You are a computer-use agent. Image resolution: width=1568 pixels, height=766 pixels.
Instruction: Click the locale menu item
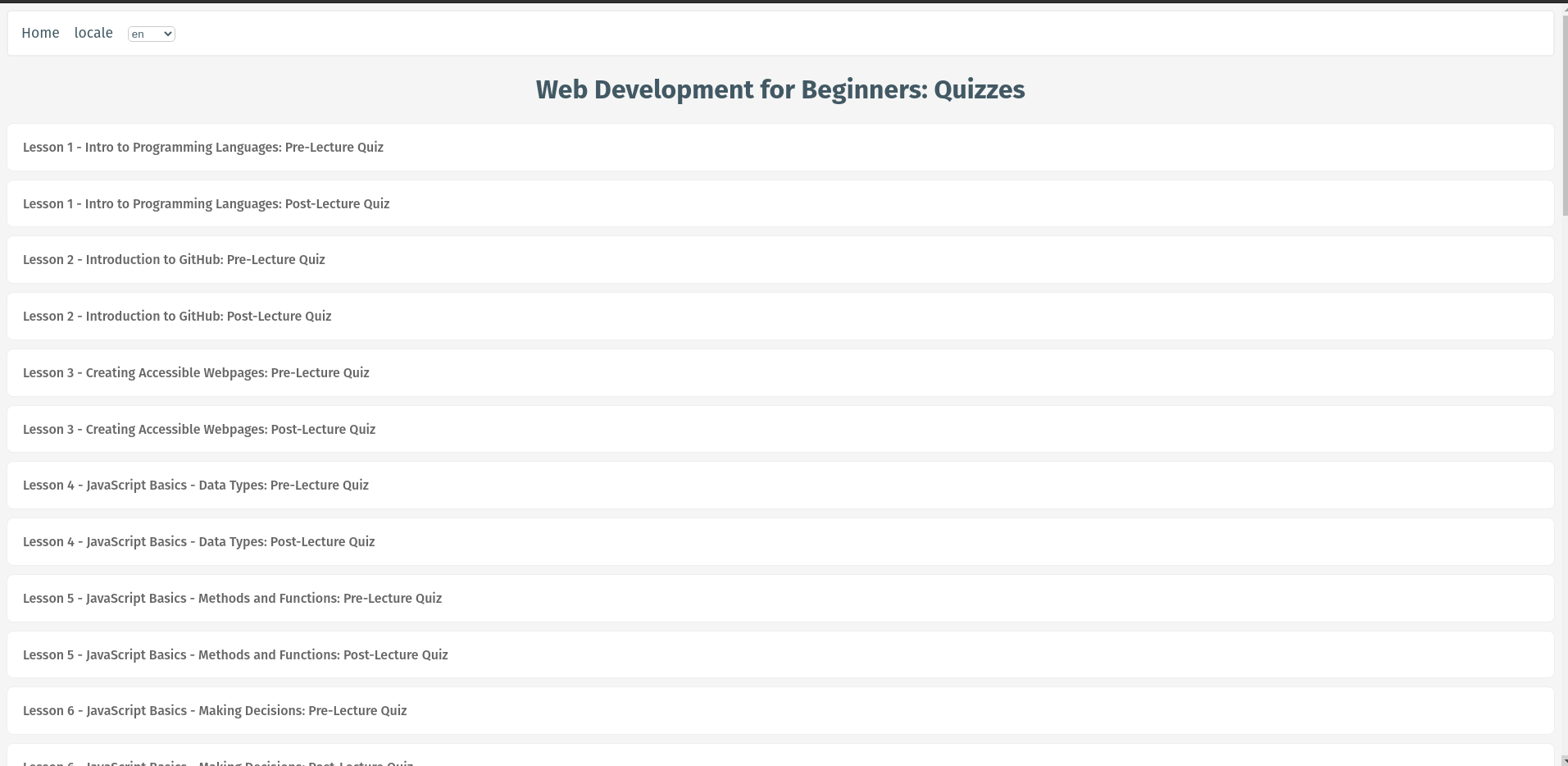tap(93, 33)
